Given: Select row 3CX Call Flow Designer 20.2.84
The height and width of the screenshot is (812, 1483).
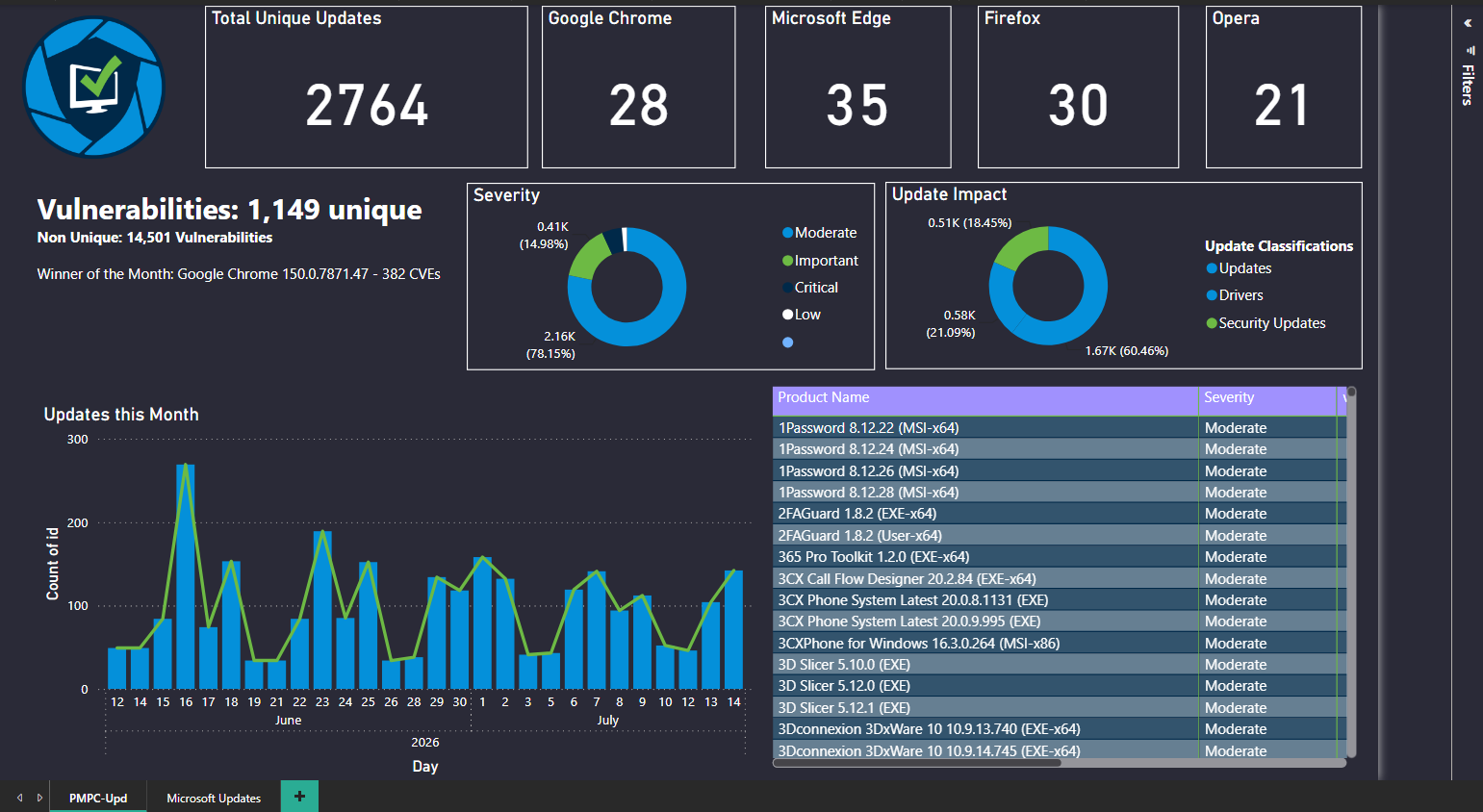Looking at the screenshot, I should coord(1059,579).
